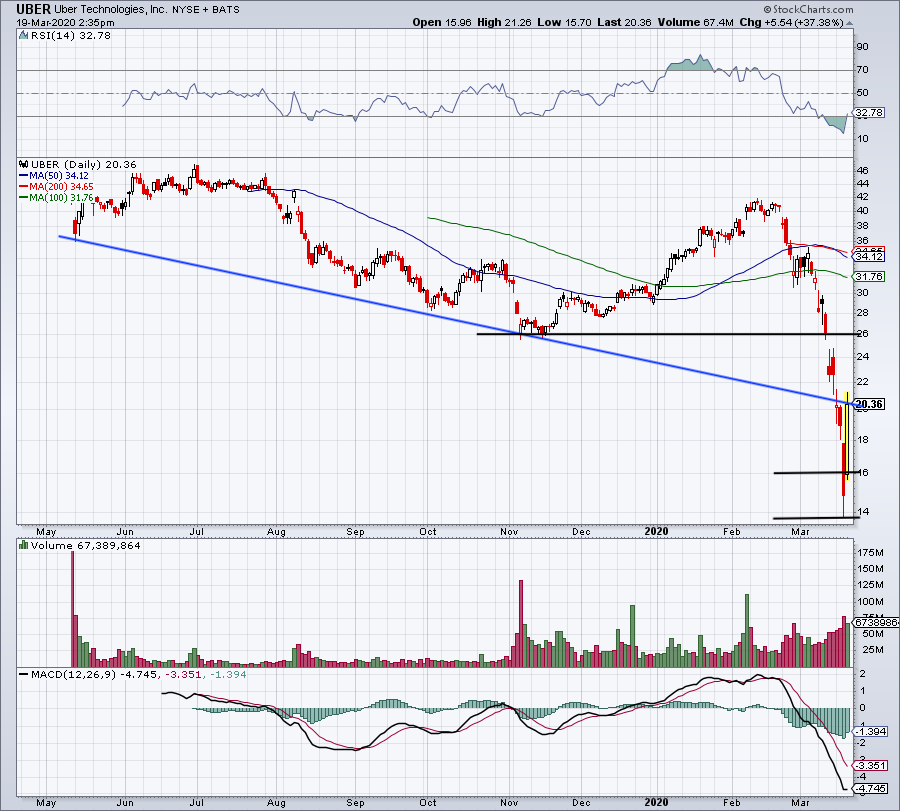The width and height of the screenshot is (900, 811).
Task: Click the -1.394 histogram tag on MACD axis
Action: 871,731
